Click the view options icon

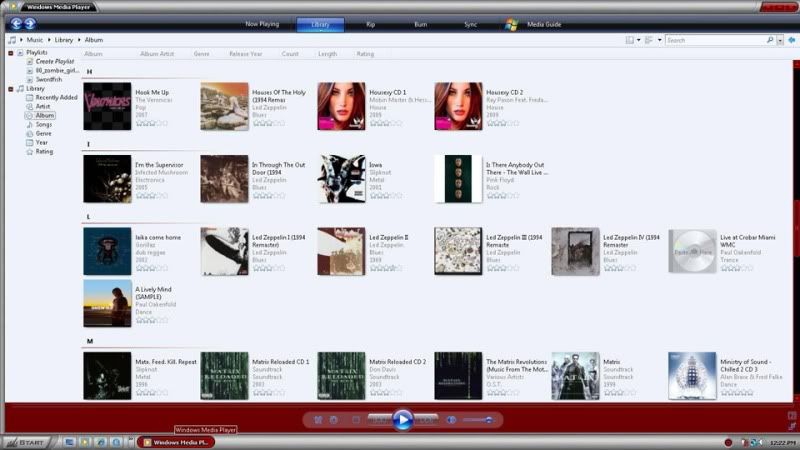coord(649,40)
